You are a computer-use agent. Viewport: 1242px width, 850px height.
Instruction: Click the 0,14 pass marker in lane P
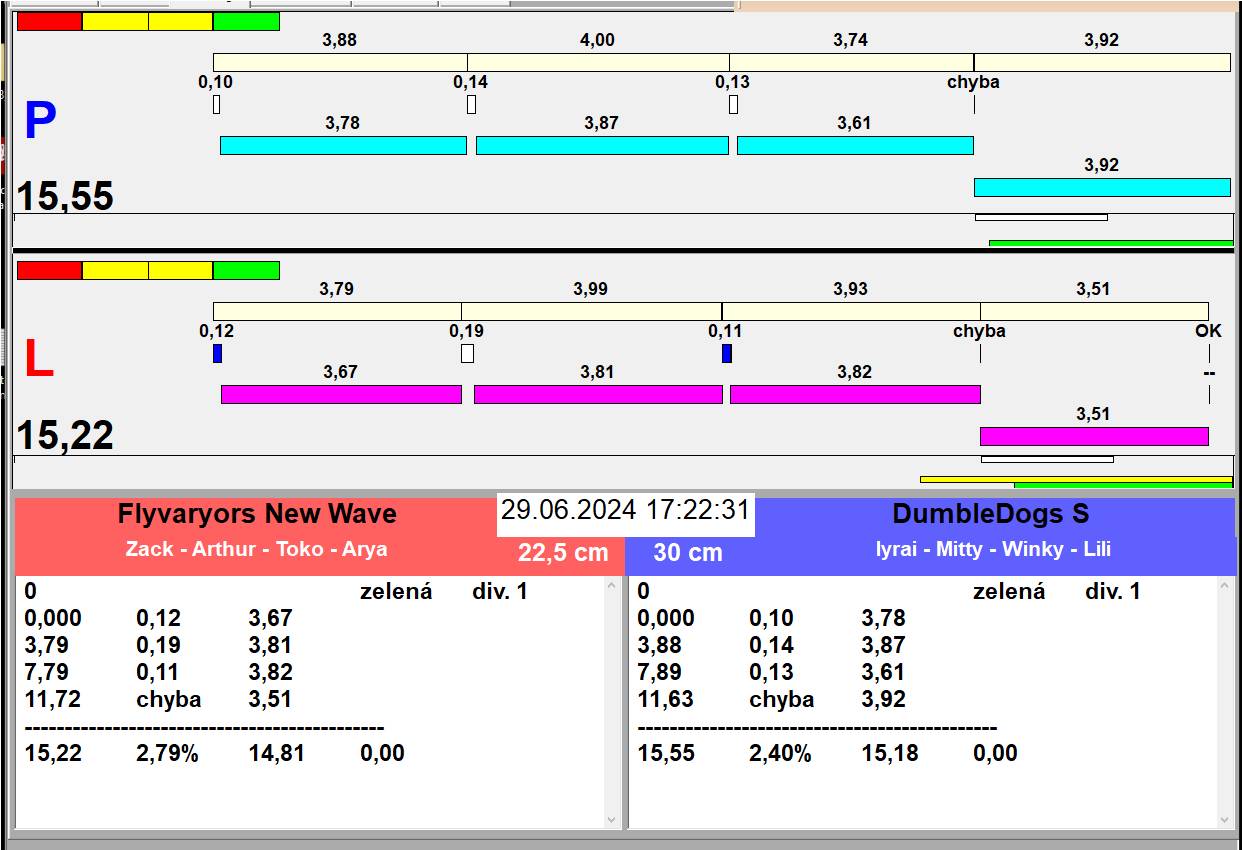472,104
